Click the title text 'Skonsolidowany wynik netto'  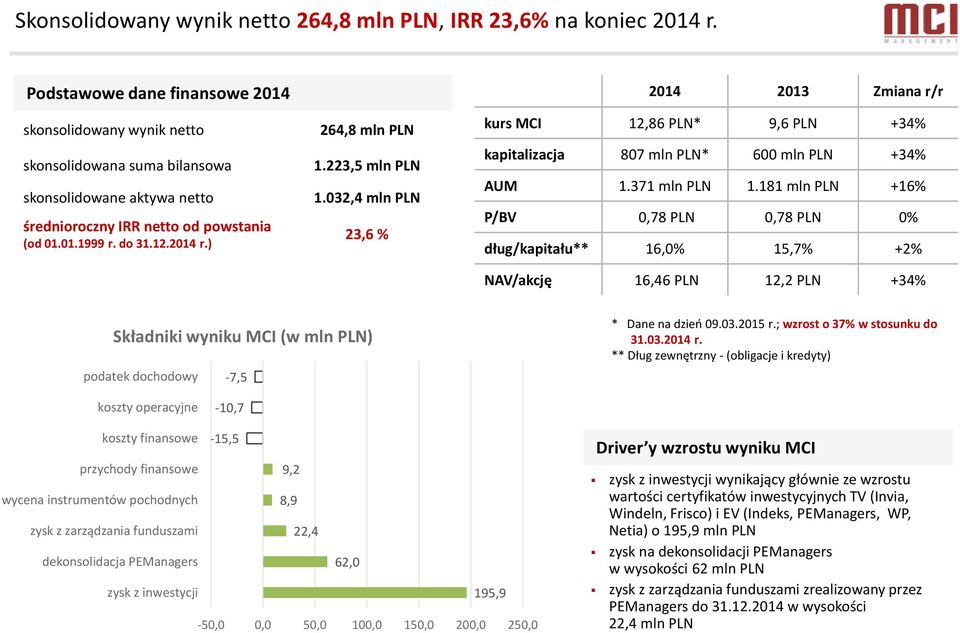pyautogui.click(x=152, y=21)
